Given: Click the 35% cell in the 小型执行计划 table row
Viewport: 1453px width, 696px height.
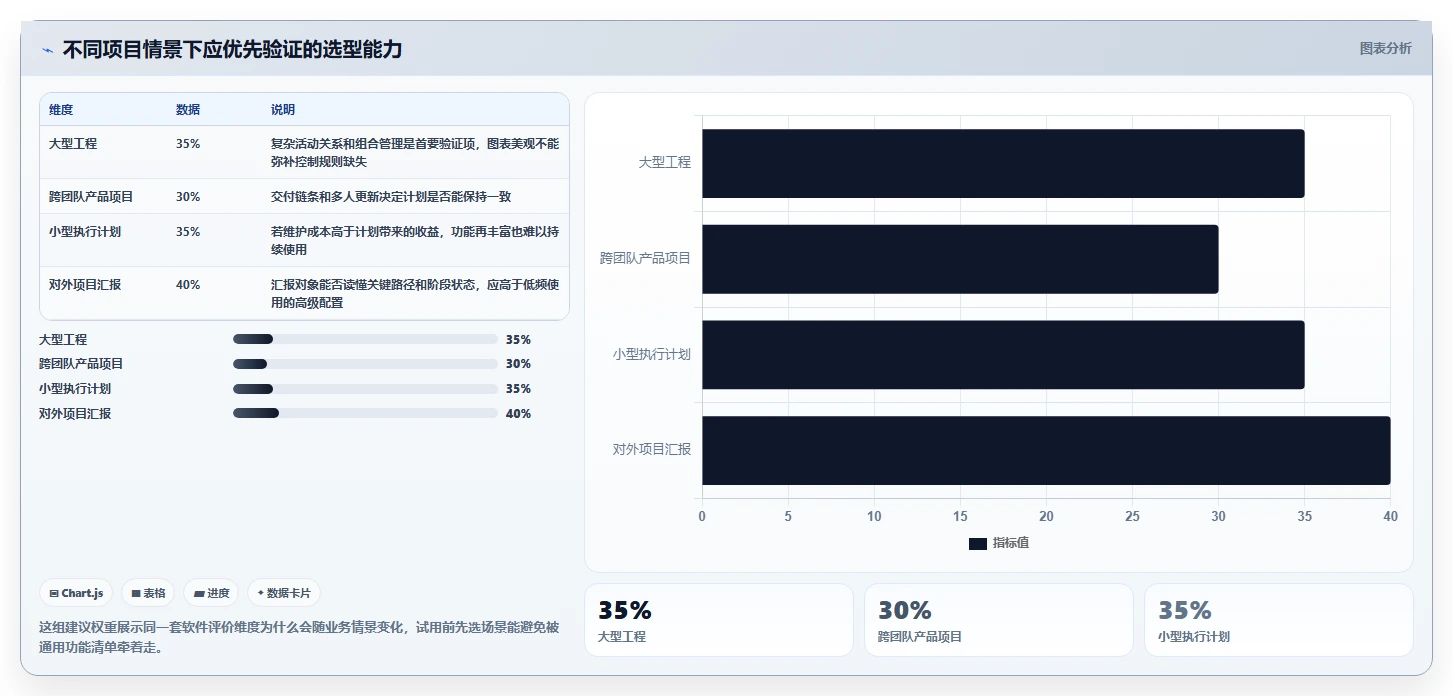Looking at the screenshot, I should (188, 232).
